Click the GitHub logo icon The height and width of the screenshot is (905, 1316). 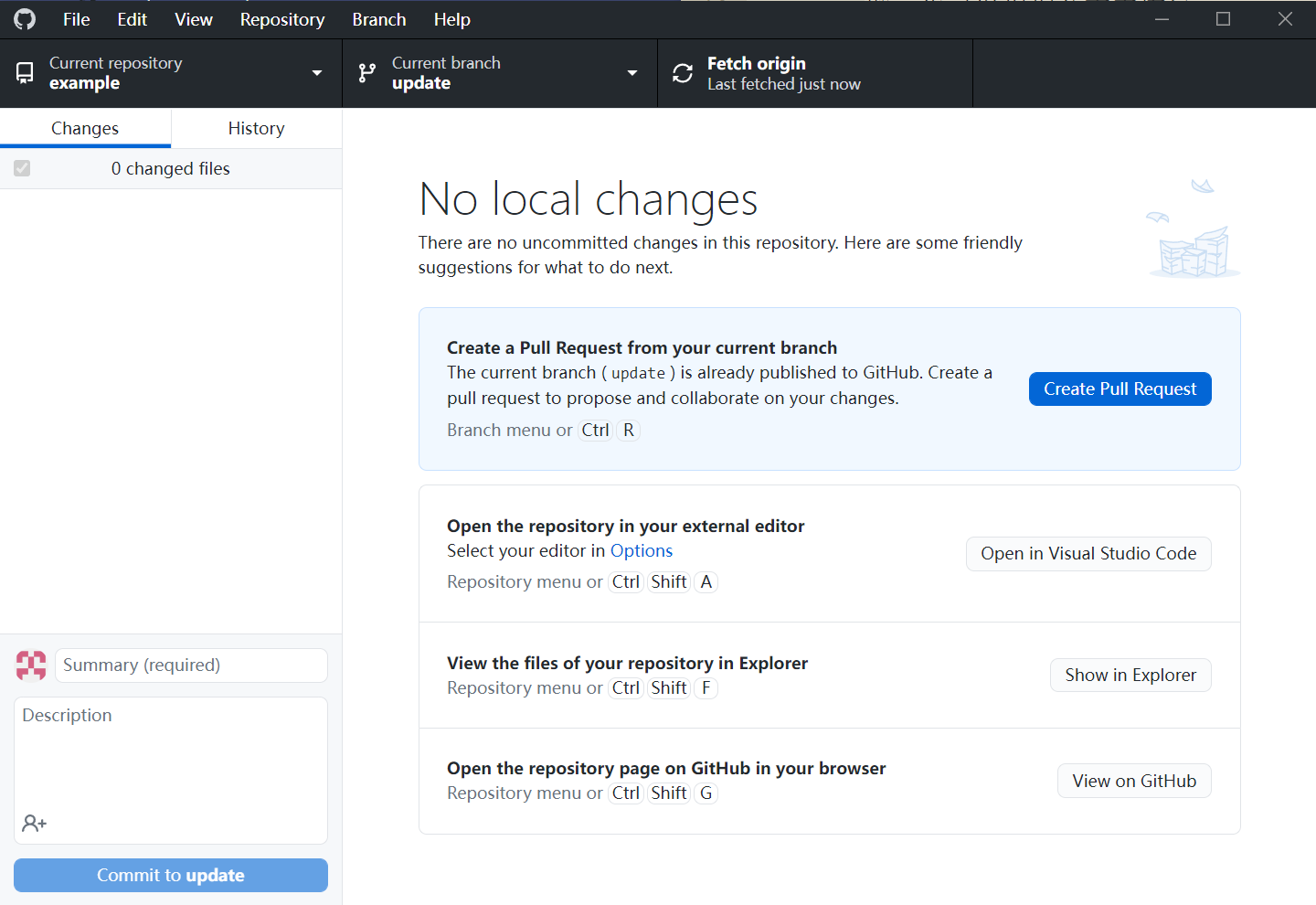pos(25,19)
